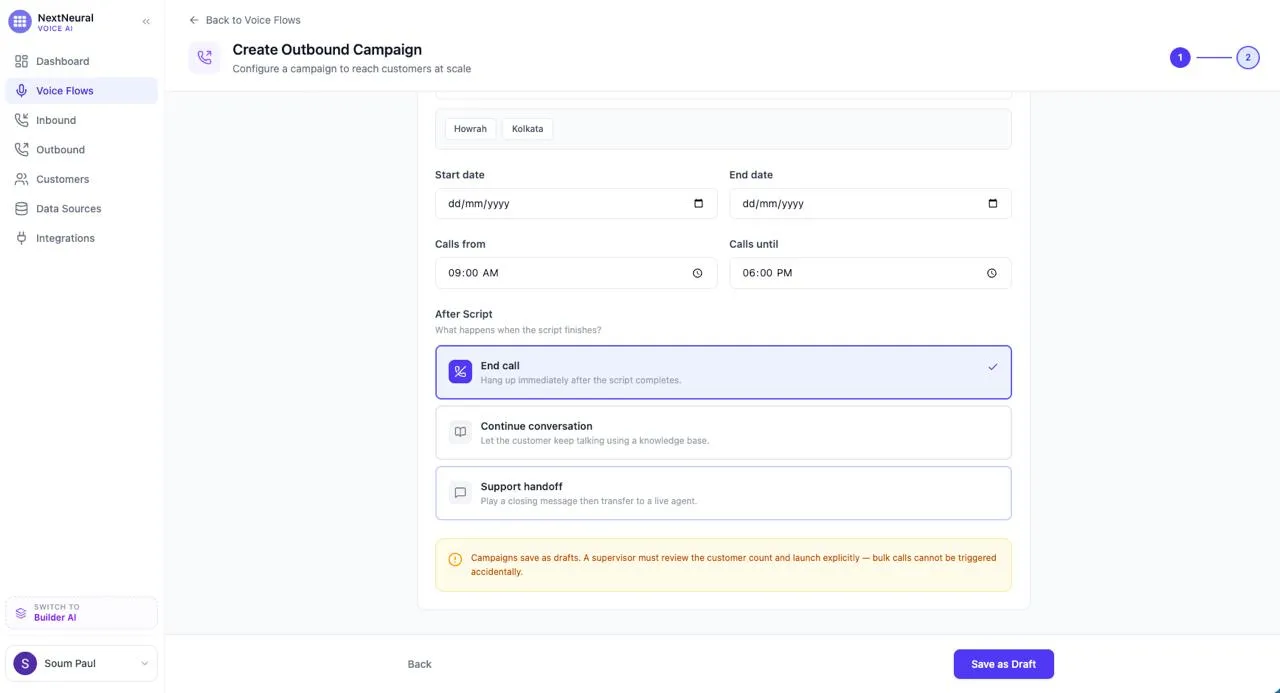Viewport: 1280px width, 693px height.
Task: Click the Integrations plug icon
Action: [22, 238]
